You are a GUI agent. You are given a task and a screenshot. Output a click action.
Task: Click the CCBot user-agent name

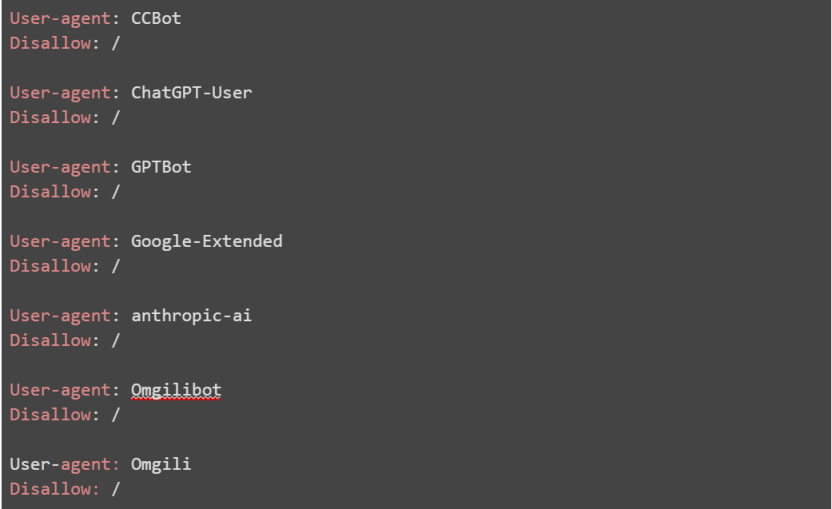pyautogui.click(x=156, y=18)
